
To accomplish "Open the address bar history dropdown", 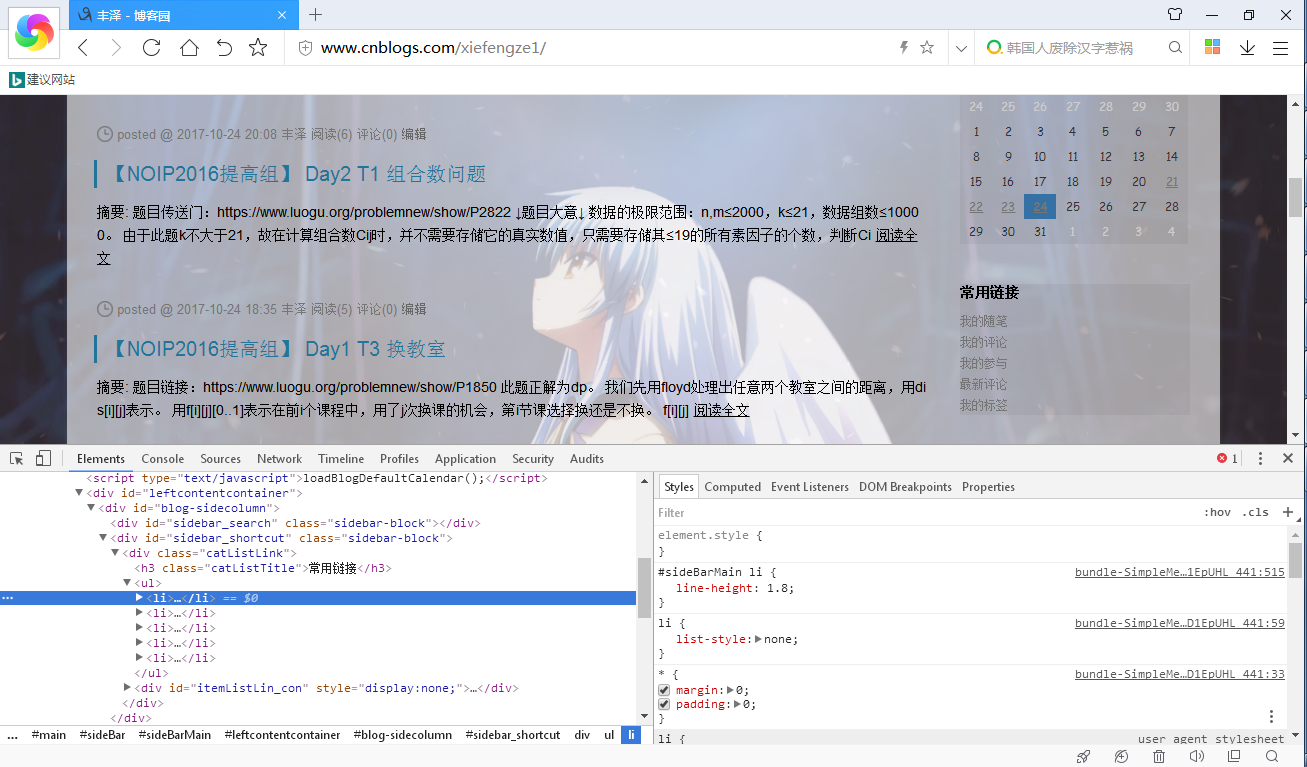I will (x=961, y=48).
